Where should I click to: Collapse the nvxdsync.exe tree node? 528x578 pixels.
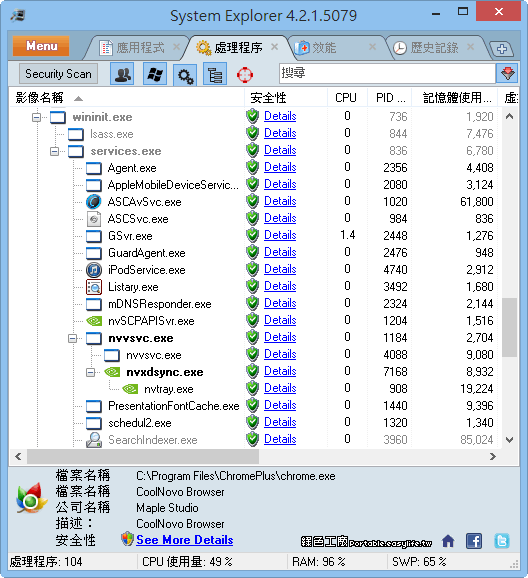click(x=90, y=372)
